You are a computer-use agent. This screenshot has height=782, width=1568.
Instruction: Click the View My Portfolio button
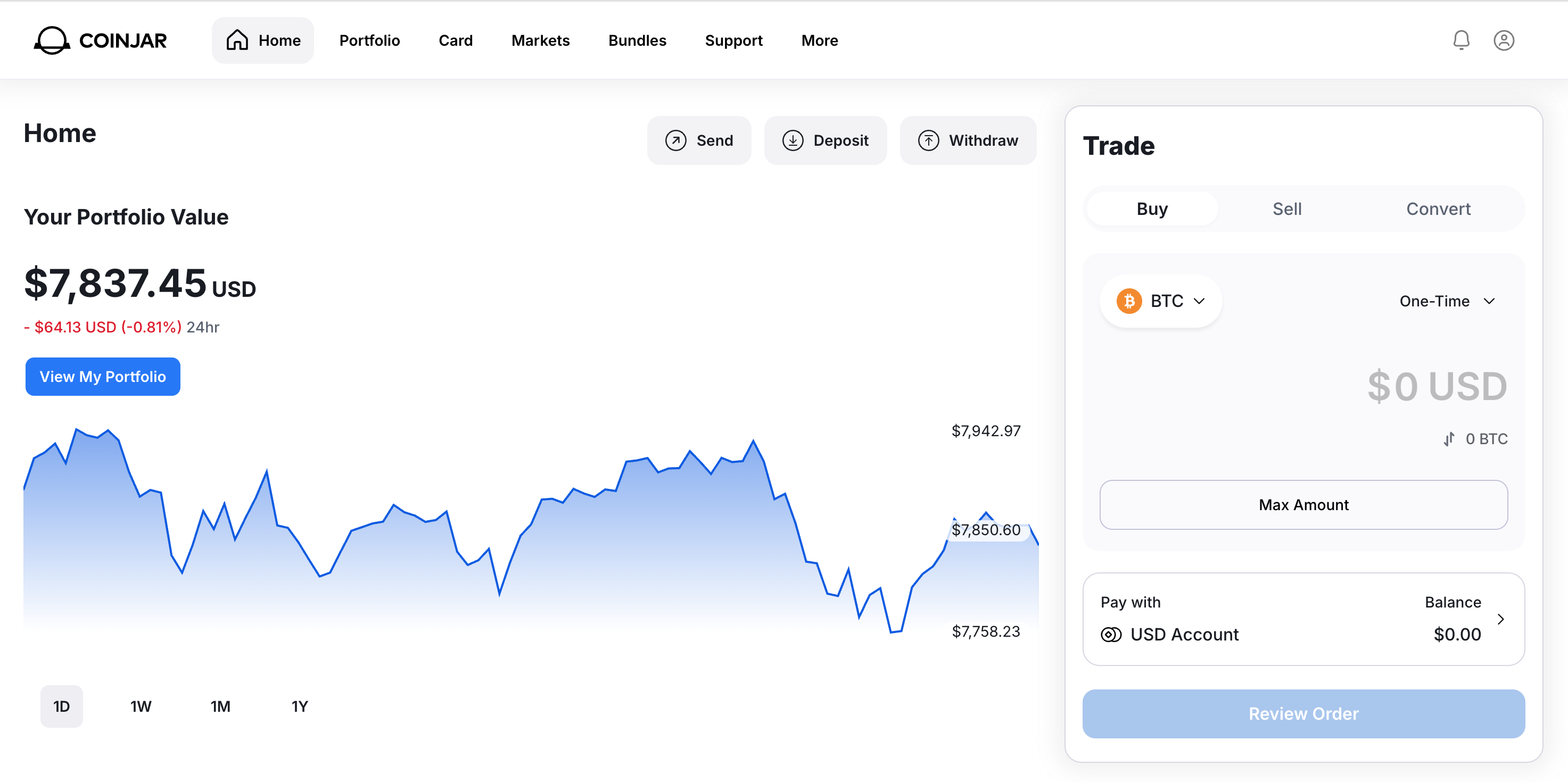103,377
